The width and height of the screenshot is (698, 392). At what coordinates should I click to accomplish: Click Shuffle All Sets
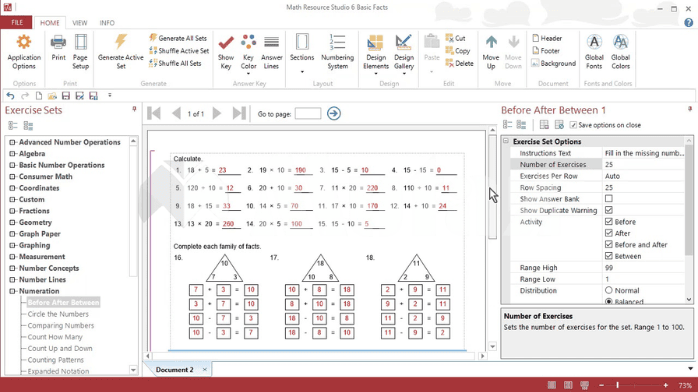[175, 63]
